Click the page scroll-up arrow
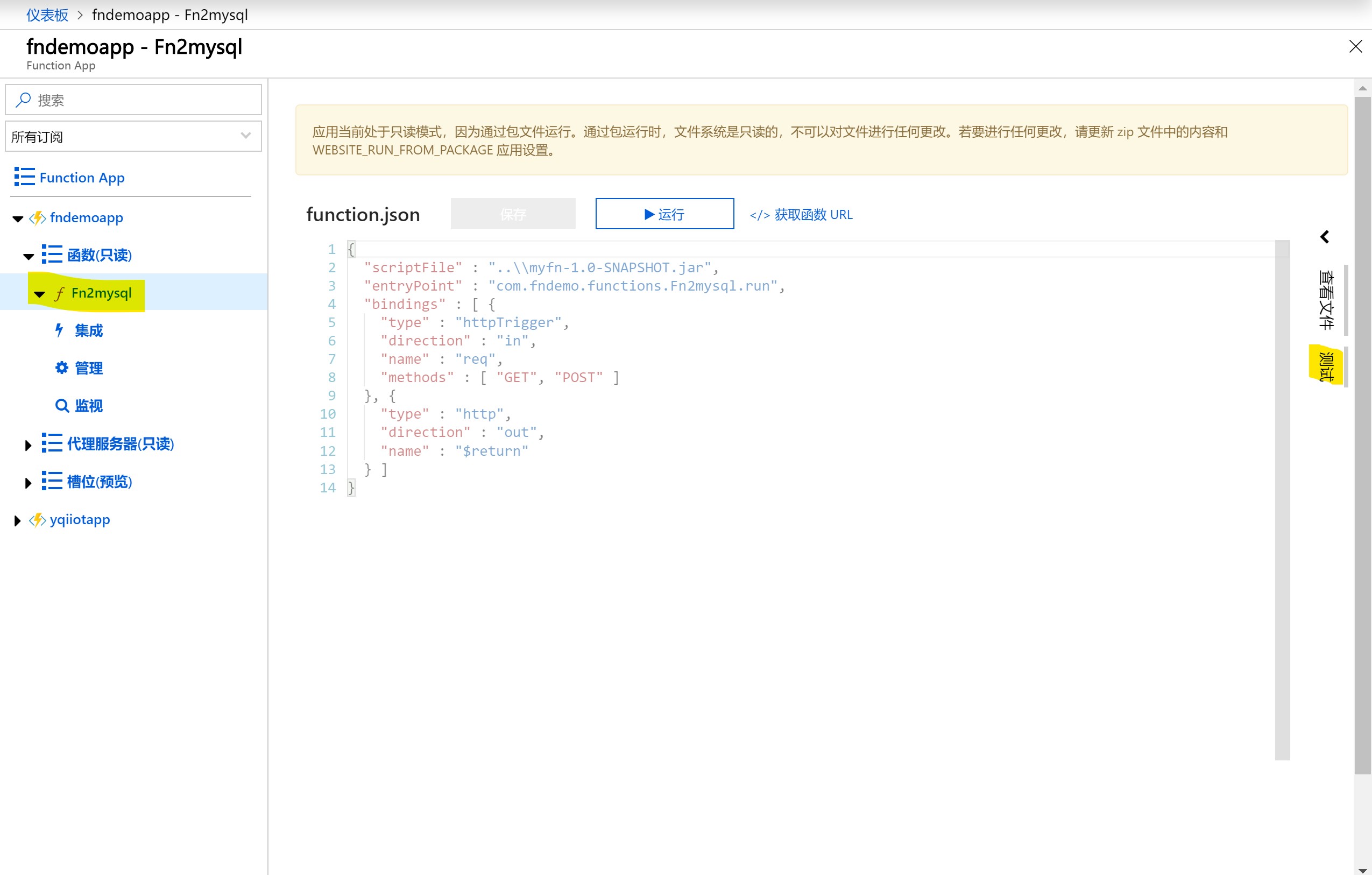Screen dimensions: 1372x875 point(1362,88)
